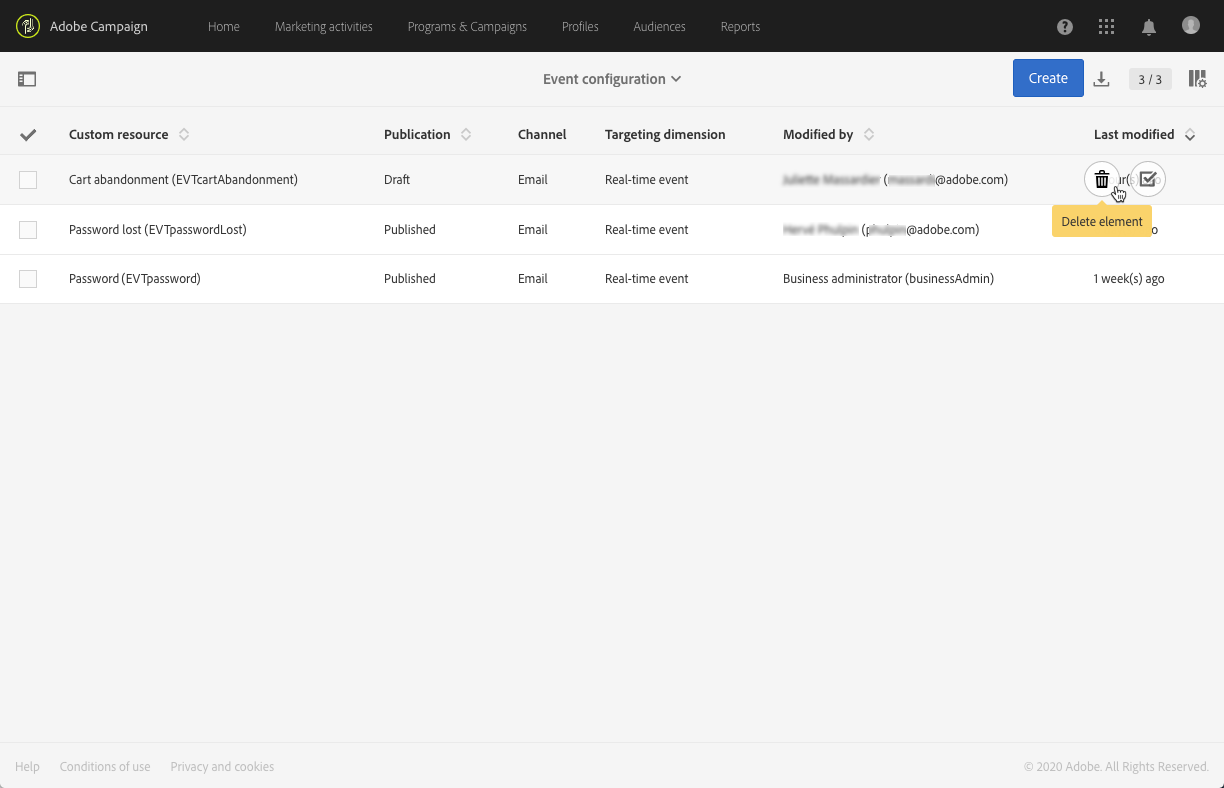
Task: Click the export list download icon
Action: [1101, 79]
